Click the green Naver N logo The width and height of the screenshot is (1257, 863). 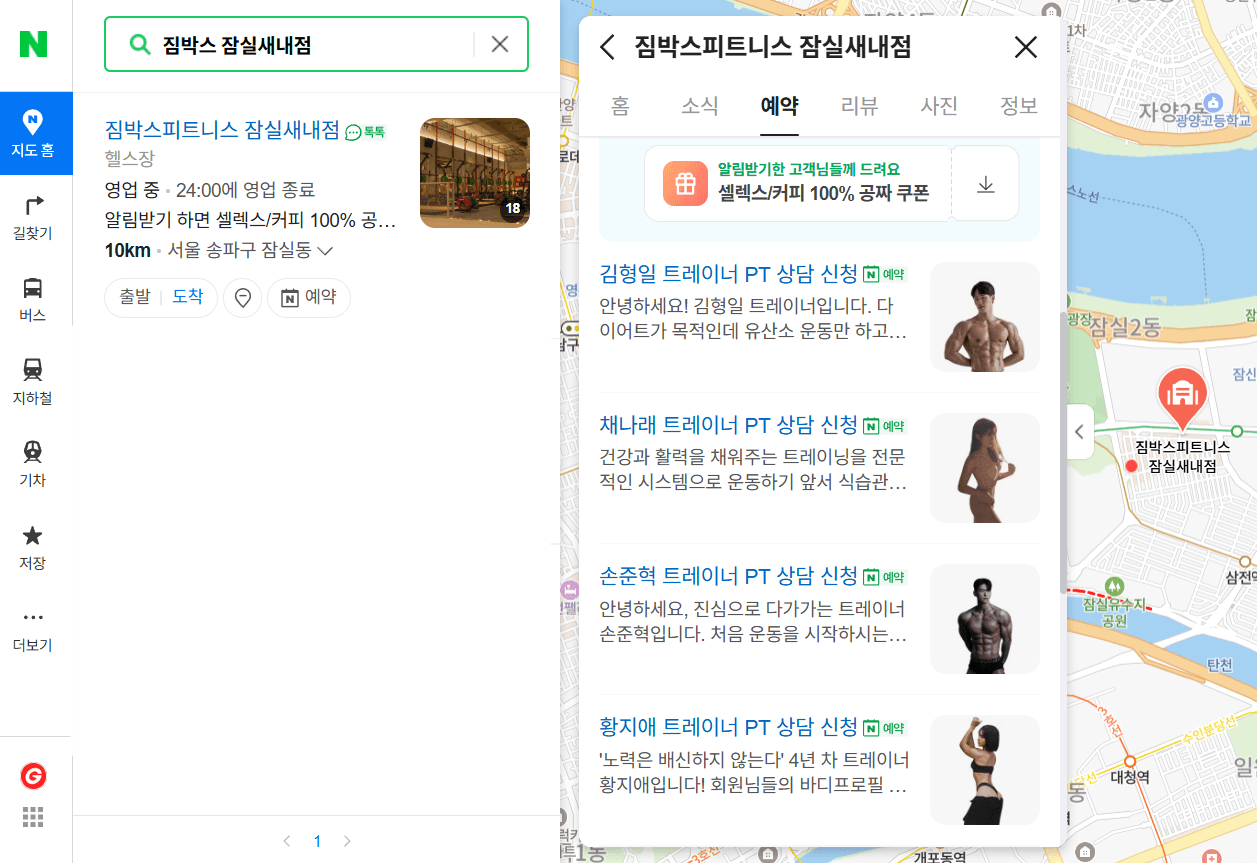(x=33, y=44)
